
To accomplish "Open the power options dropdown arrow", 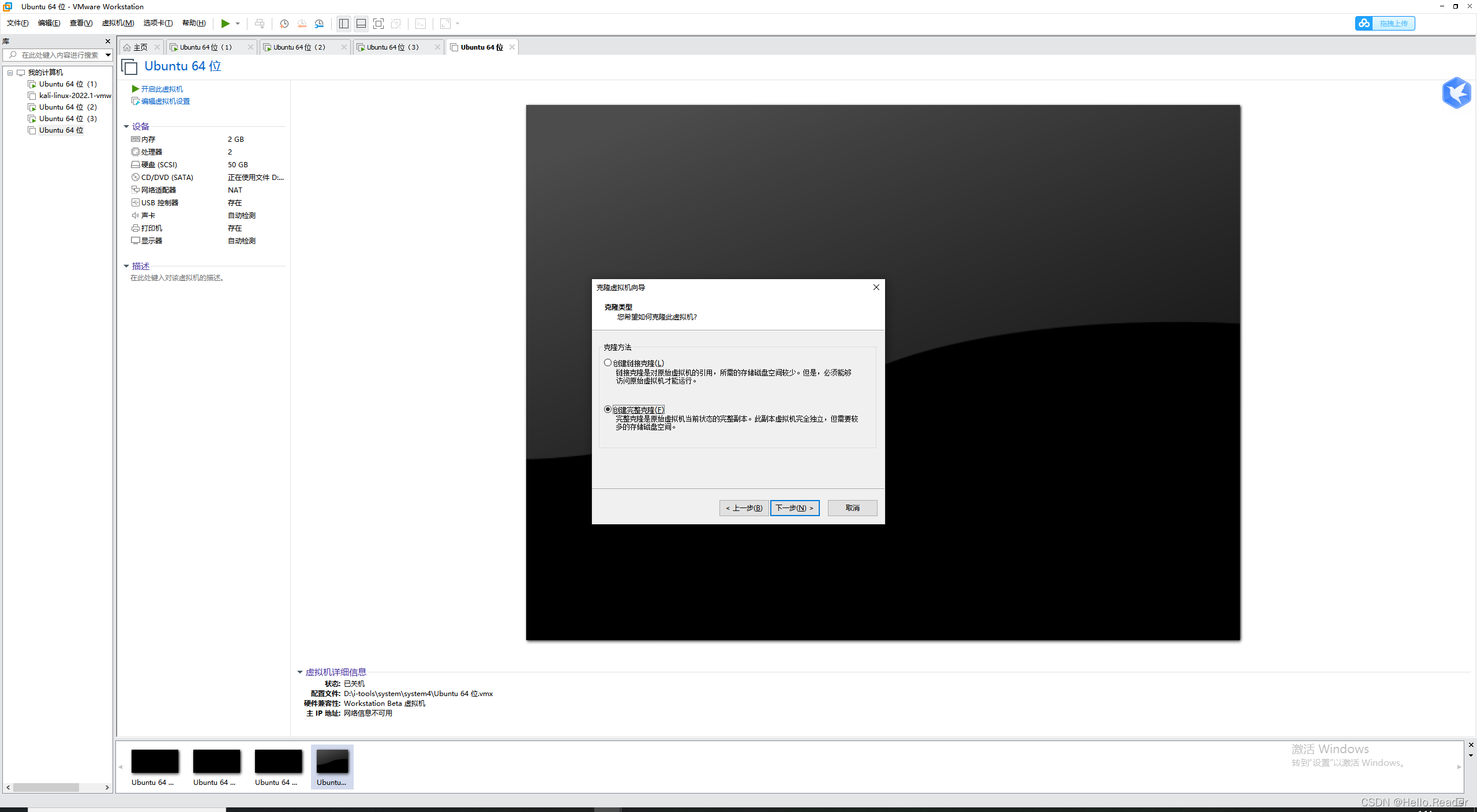I will (238, 24).
